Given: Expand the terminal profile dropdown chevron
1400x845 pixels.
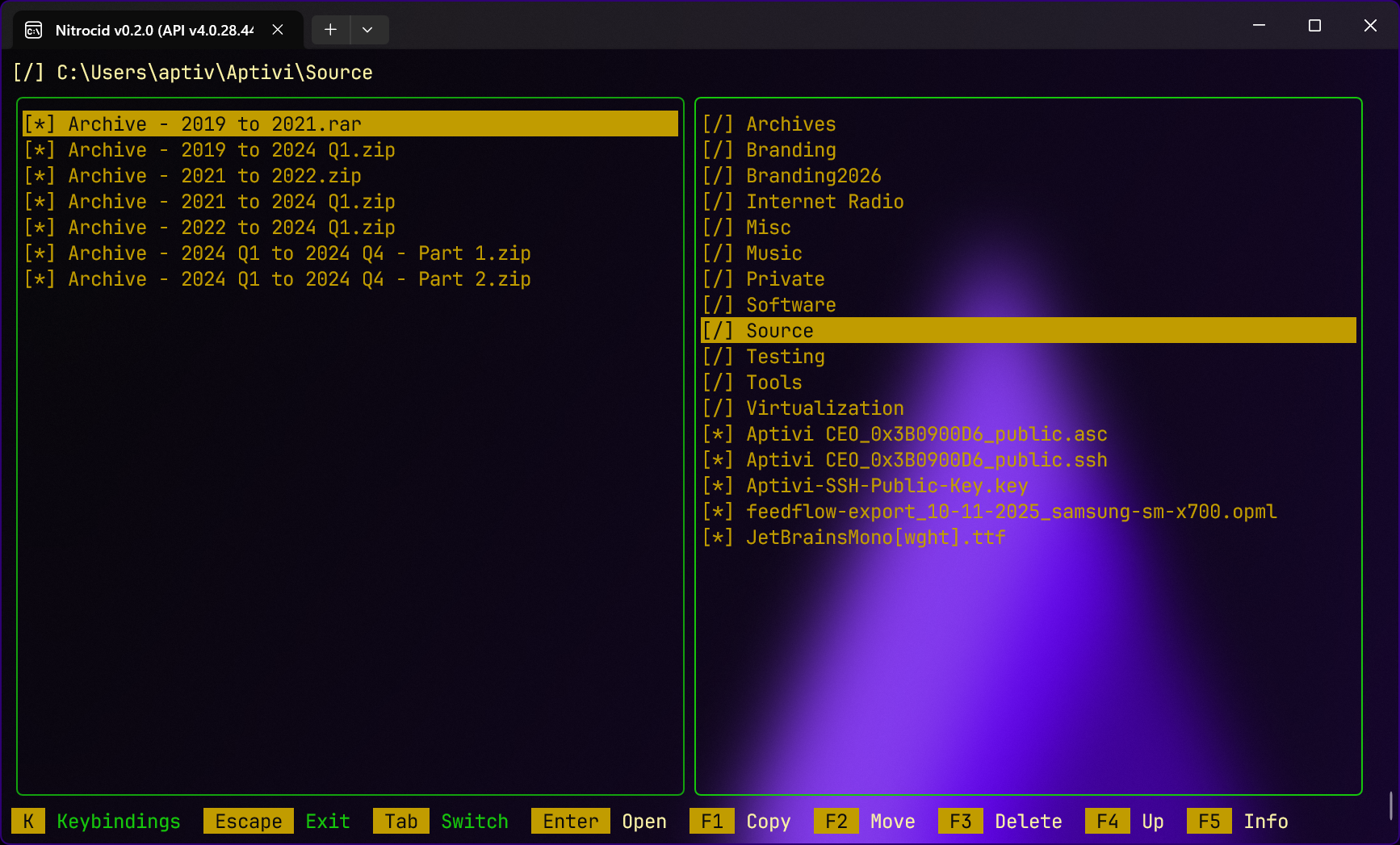Looking at the screenshot, I should click(367, 30).
